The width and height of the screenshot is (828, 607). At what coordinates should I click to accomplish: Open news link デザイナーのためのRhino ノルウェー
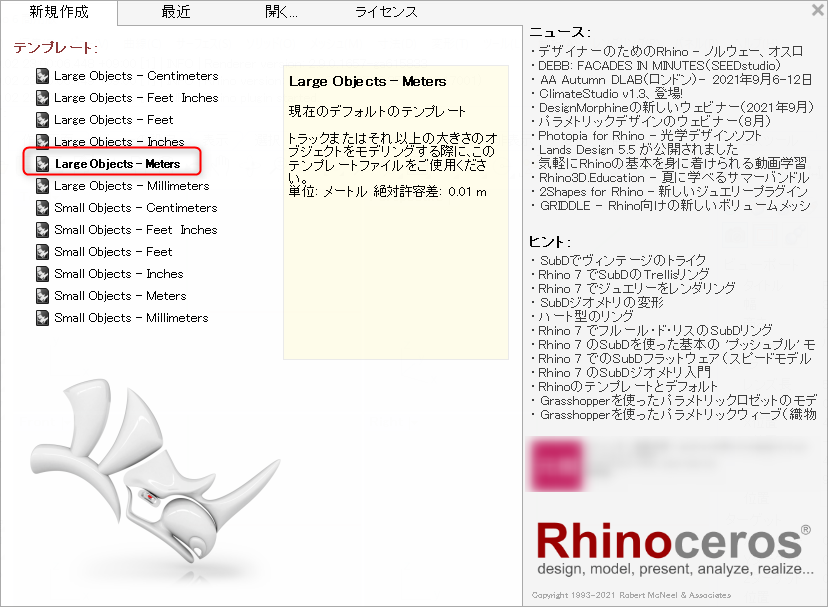point(671,52)
